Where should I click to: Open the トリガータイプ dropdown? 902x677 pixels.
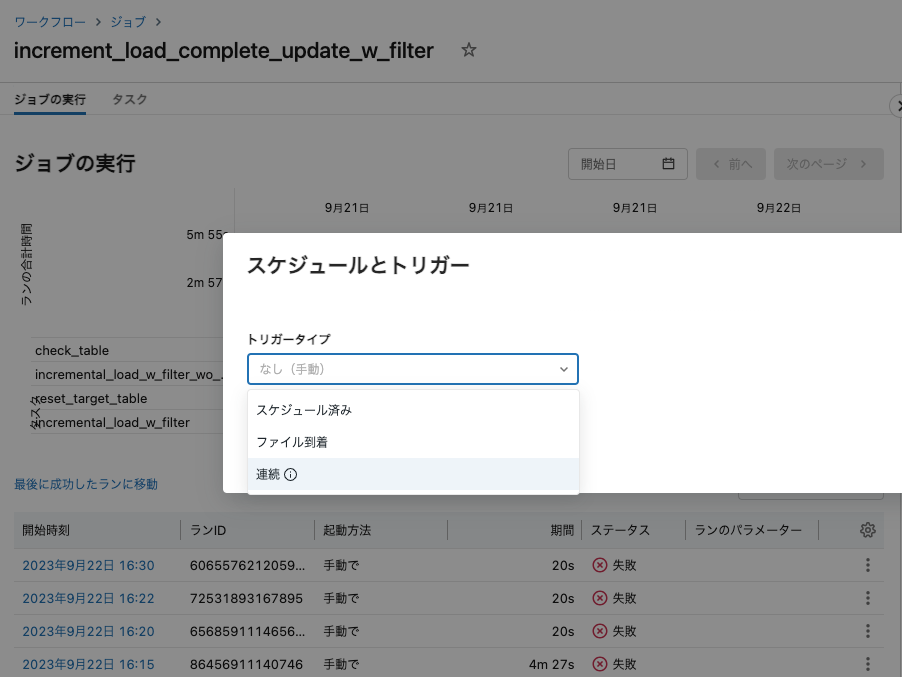(x=412, y=368)
